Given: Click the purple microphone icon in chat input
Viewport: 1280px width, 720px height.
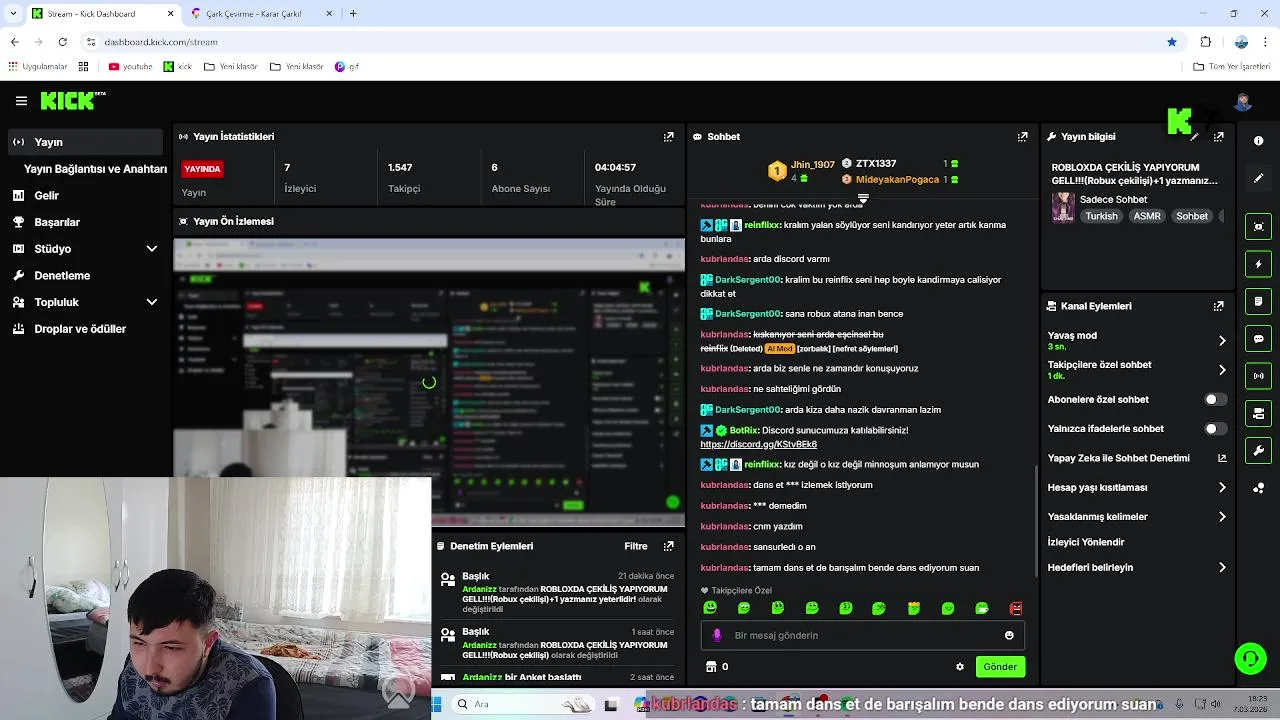Looking at the screenshot, I should pos(716,635).
